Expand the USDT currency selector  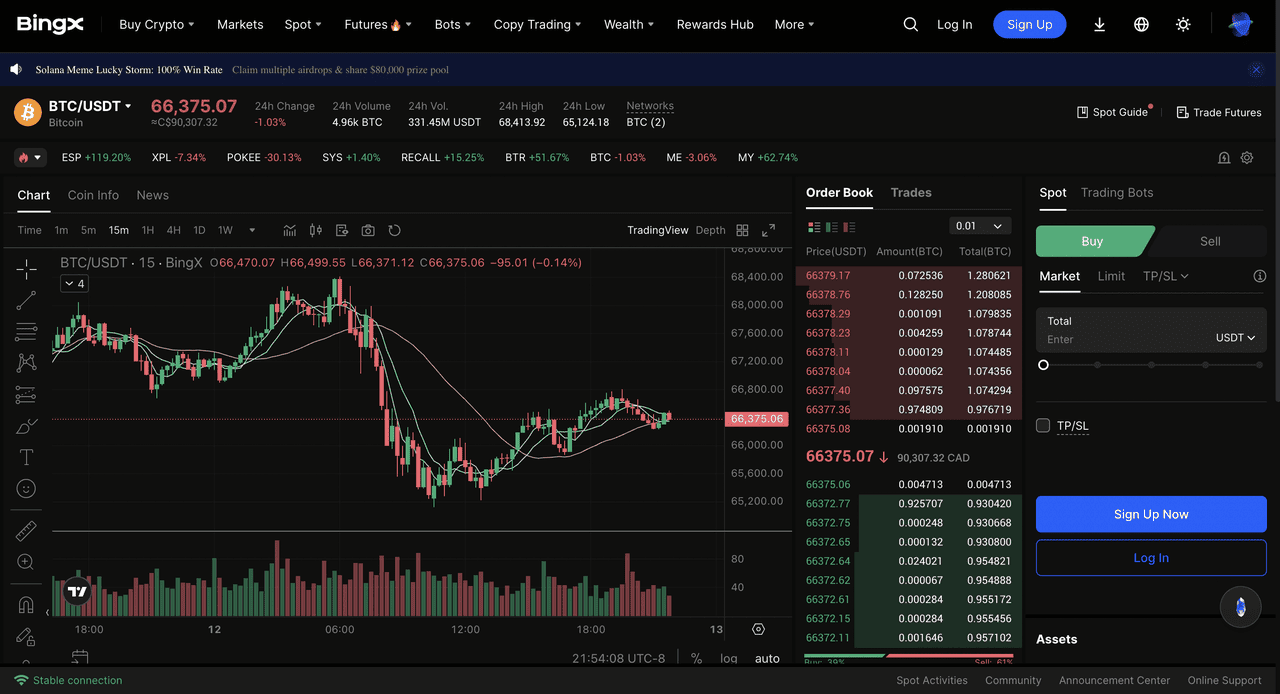pos(1235,338)
